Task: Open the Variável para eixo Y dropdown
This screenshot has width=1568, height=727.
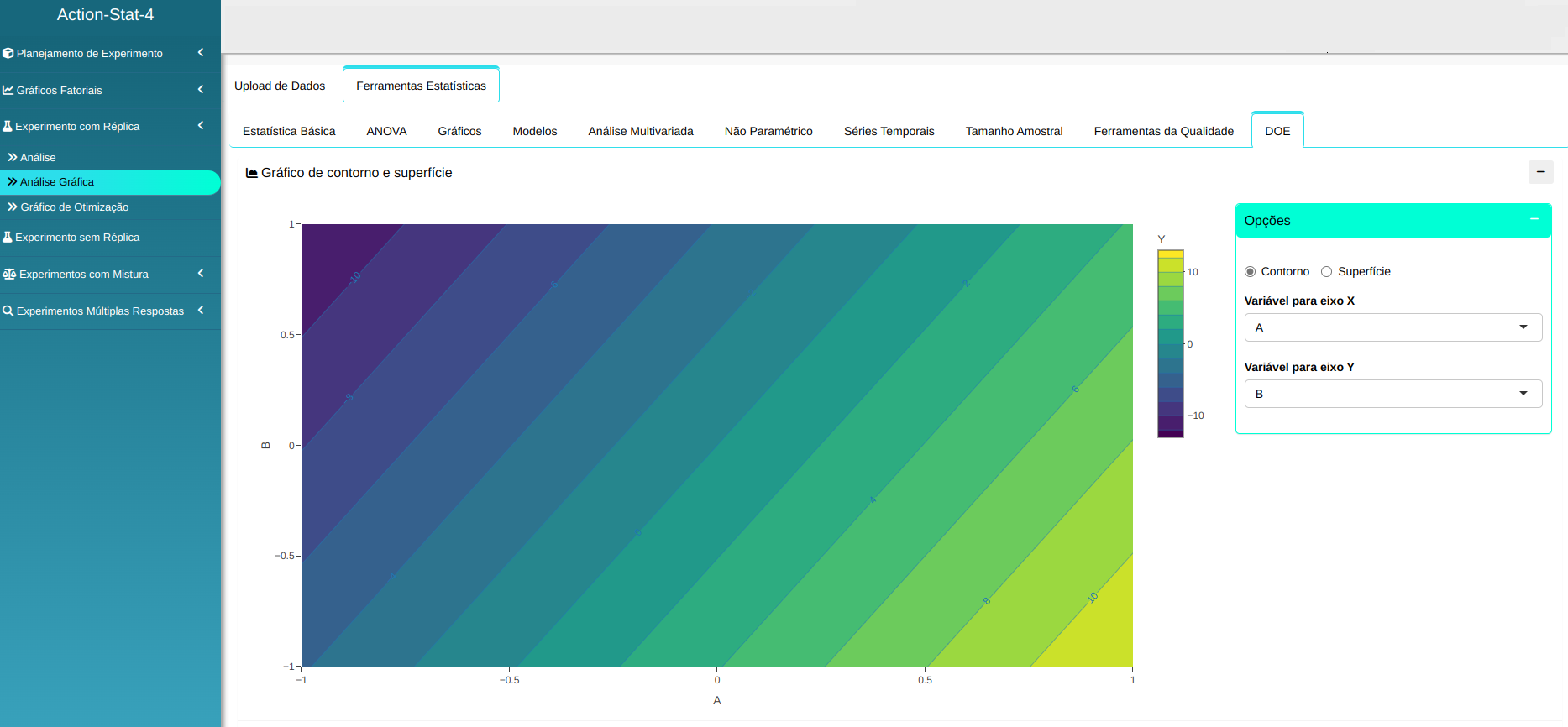Action: point(1392,394)
